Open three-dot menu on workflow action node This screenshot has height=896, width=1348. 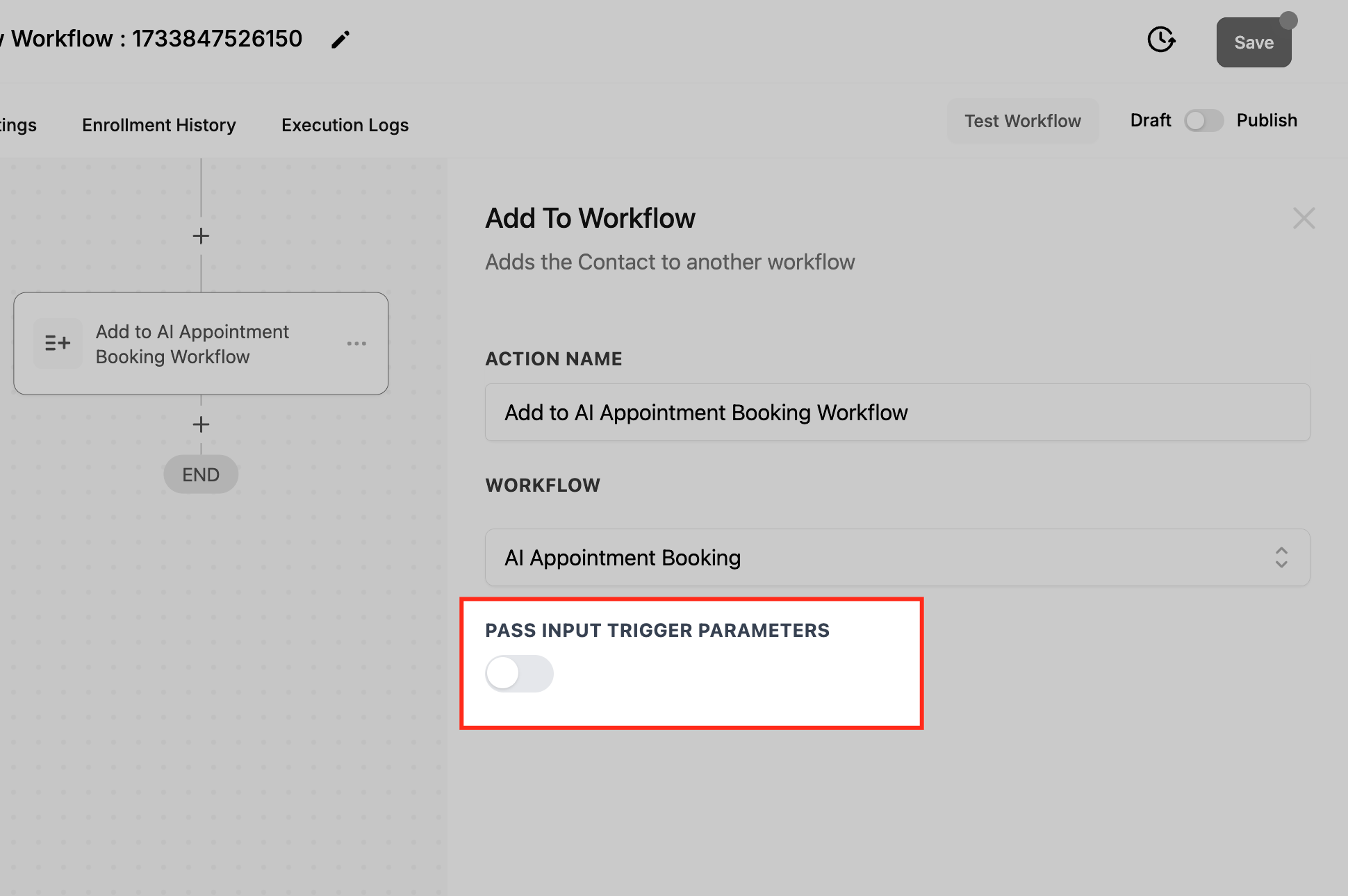[356, 343]
